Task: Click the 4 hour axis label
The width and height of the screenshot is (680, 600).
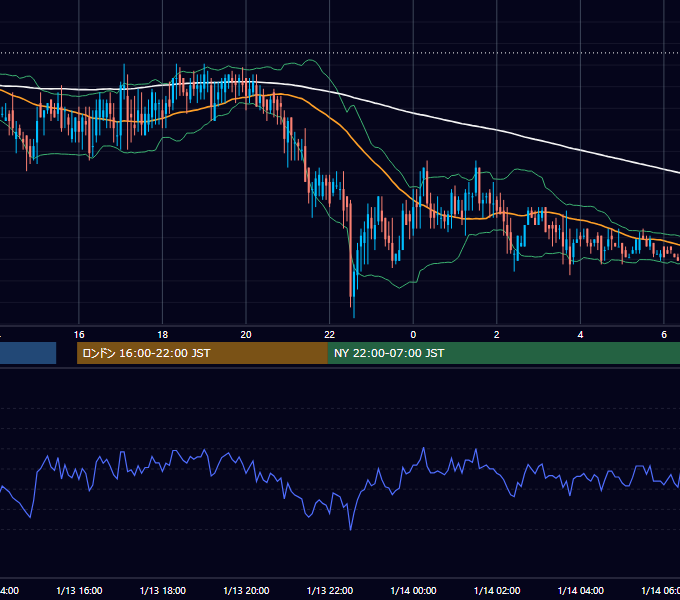Action: [x=580, y=335]
